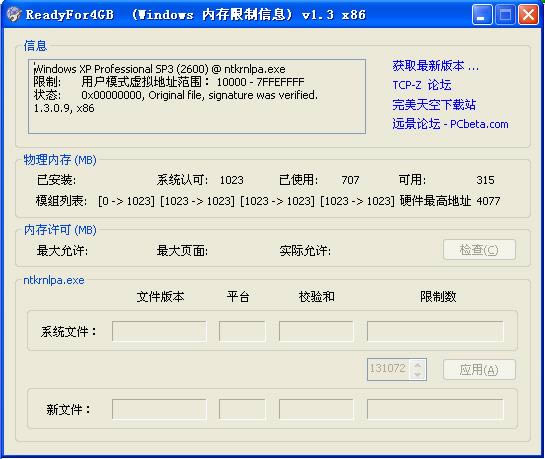545x459 pixels.
Task: Click the 用户模式虚拟地址范围 line
Action: (169, 82)
